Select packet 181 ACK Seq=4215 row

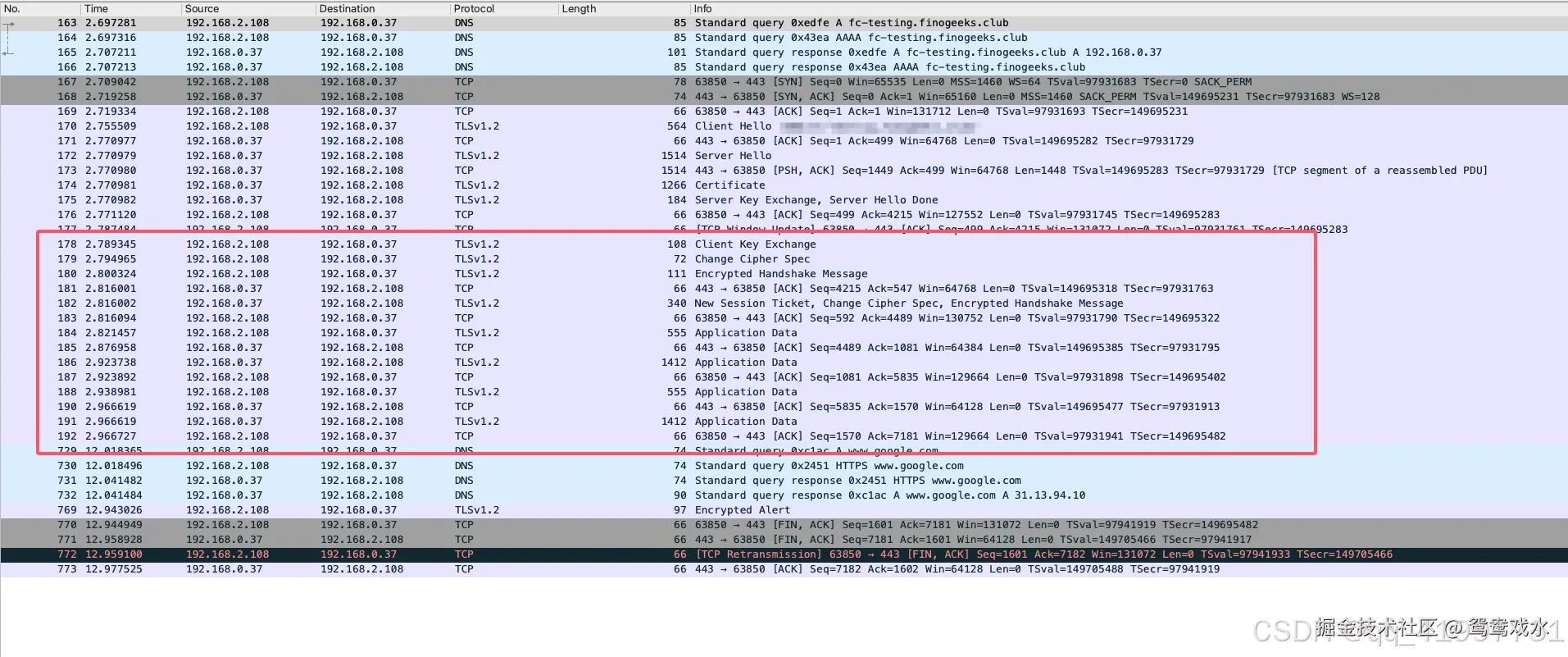pos(784,289)
